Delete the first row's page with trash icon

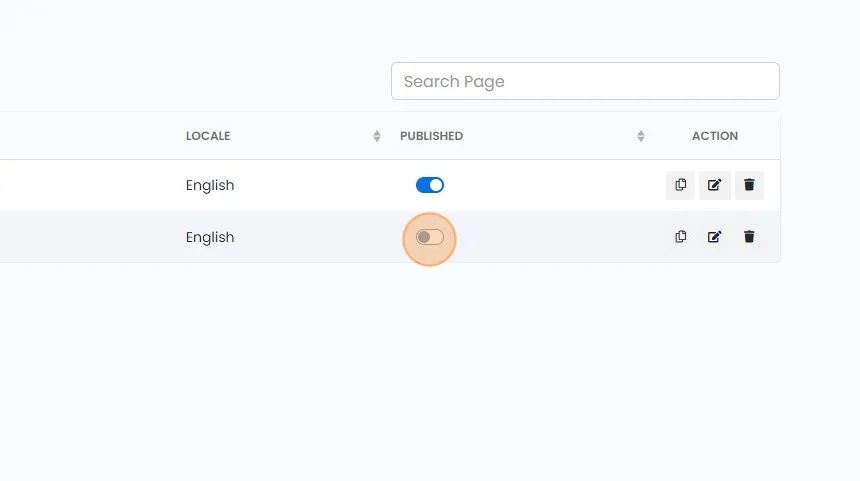[x=749, y=185]
